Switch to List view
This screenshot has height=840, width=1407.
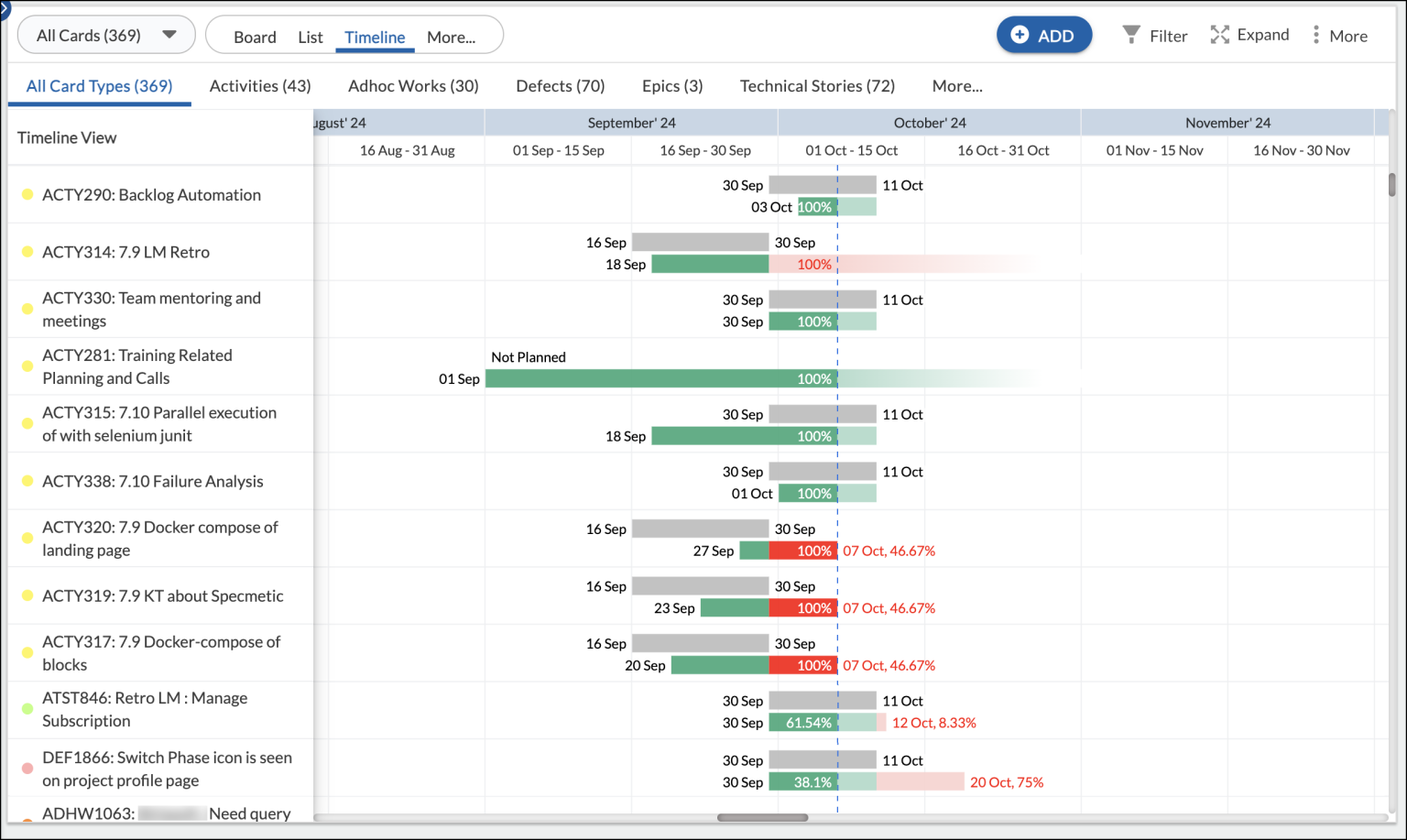point(311,37)
